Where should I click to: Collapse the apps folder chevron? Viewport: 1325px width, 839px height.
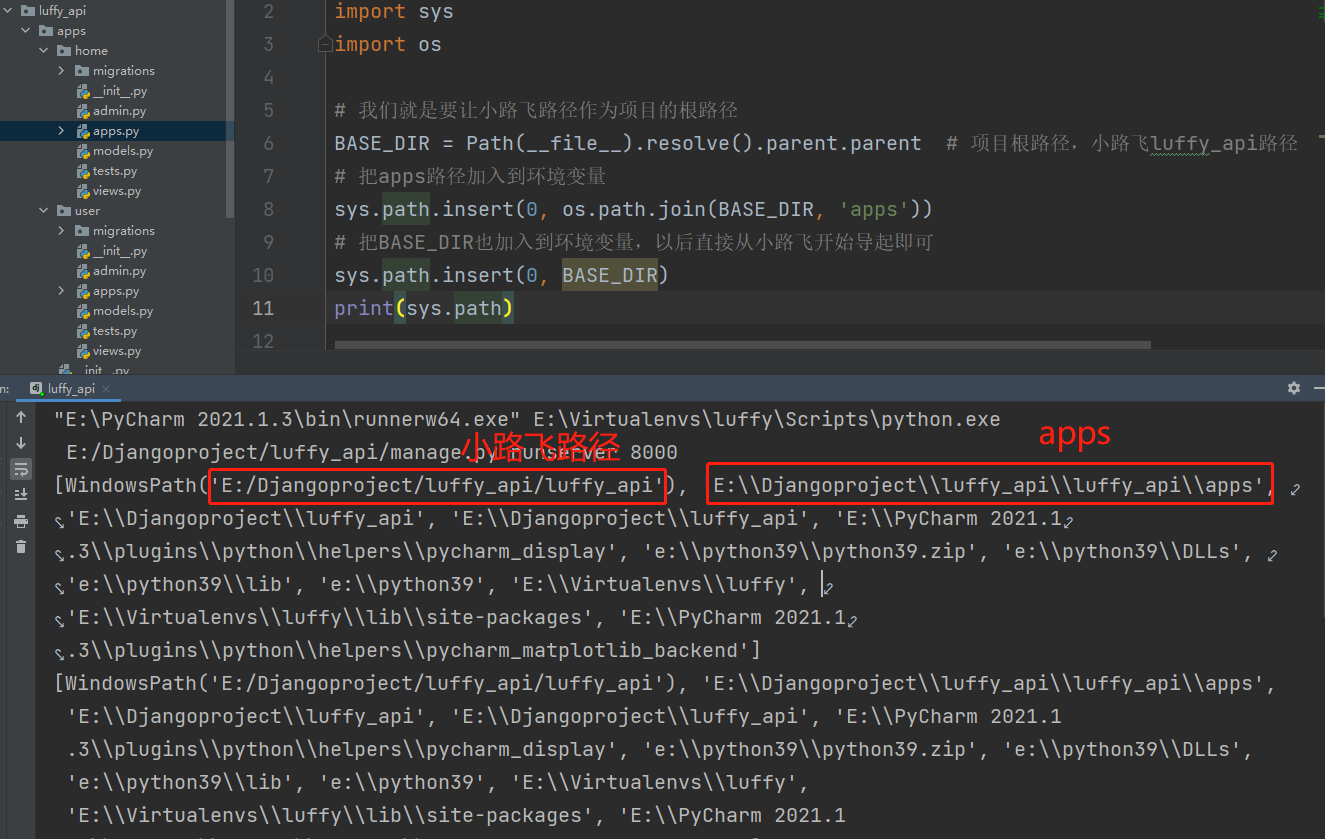point(27,31)
